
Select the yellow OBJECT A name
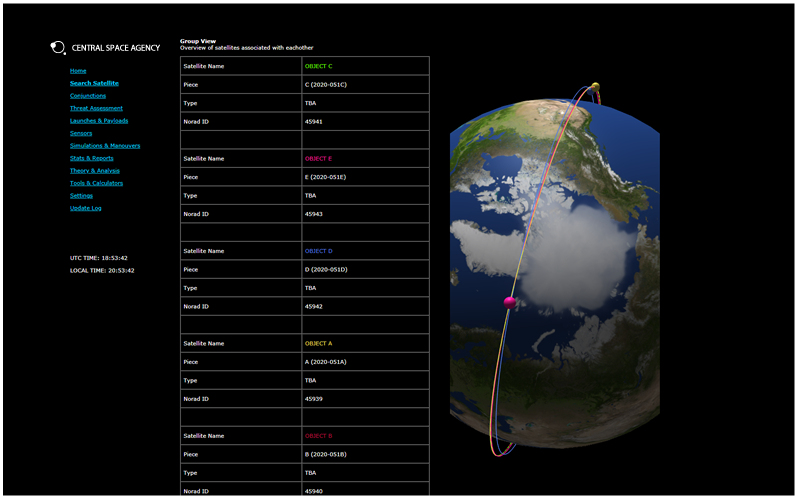pos(318,343)
